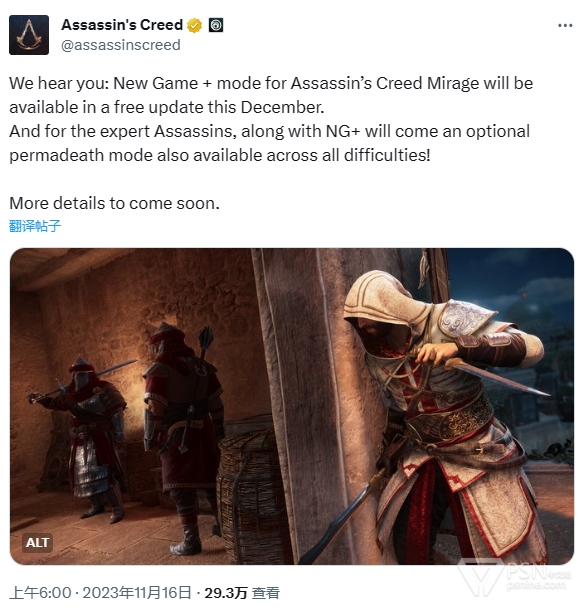Click the 'More details to come soon.' line
Viewport: 583px width, 608px height.
pos(114,203)
